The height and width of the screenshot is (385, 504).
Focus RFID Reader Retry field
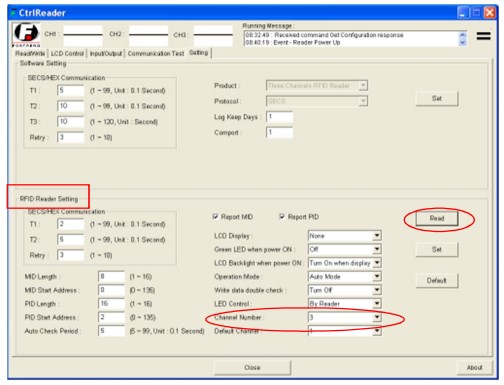71,255
